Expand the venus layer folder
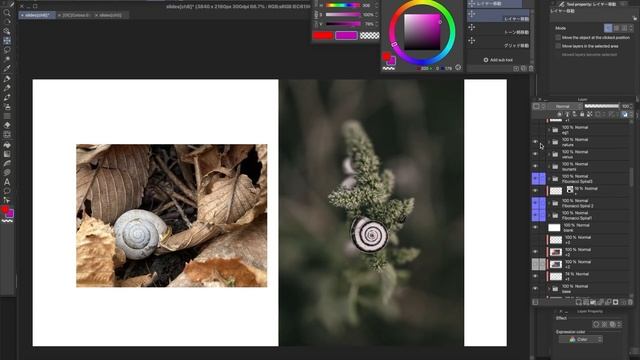 [549, 154]
